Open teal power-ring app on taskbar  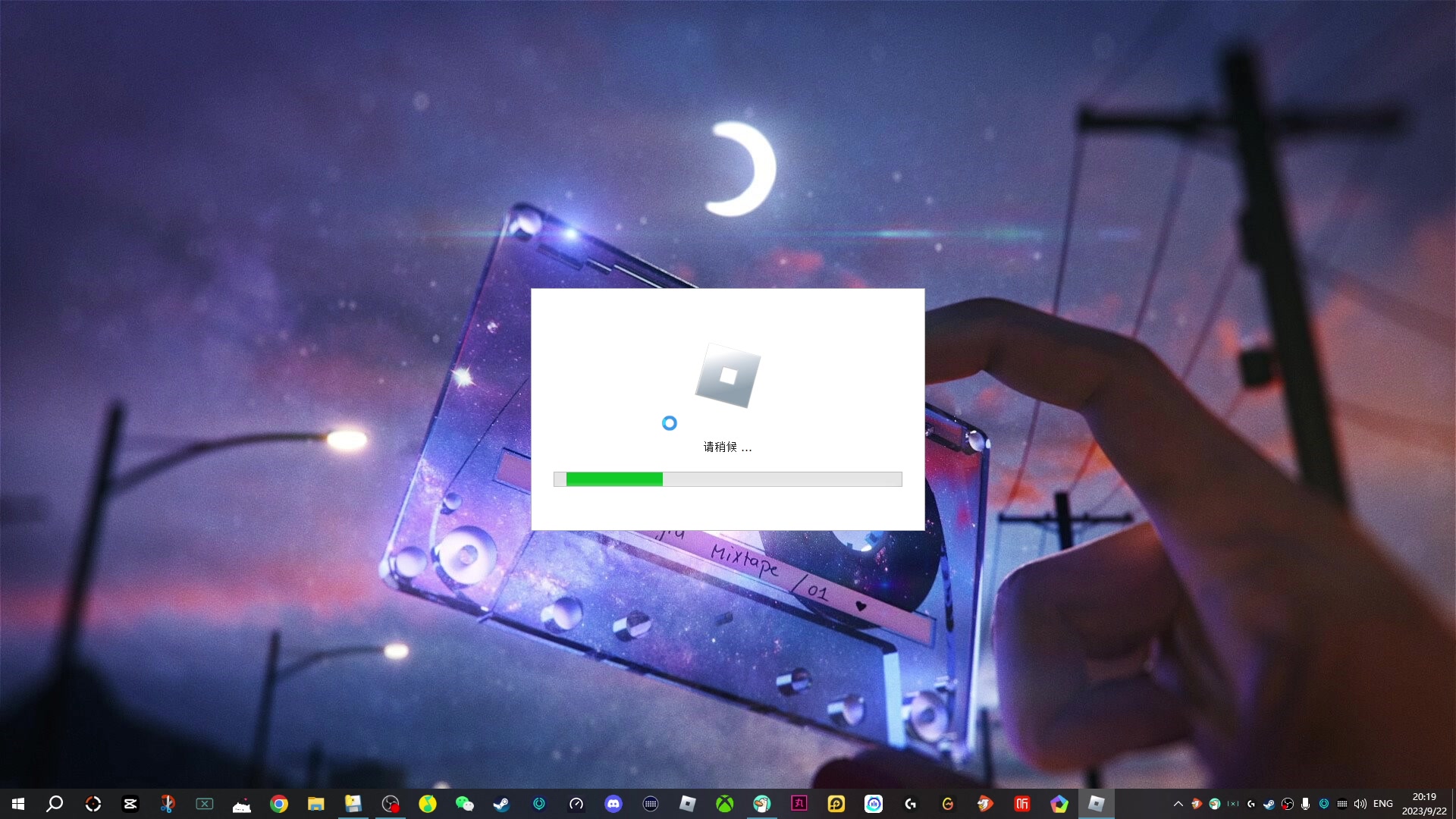pos(539,804)
